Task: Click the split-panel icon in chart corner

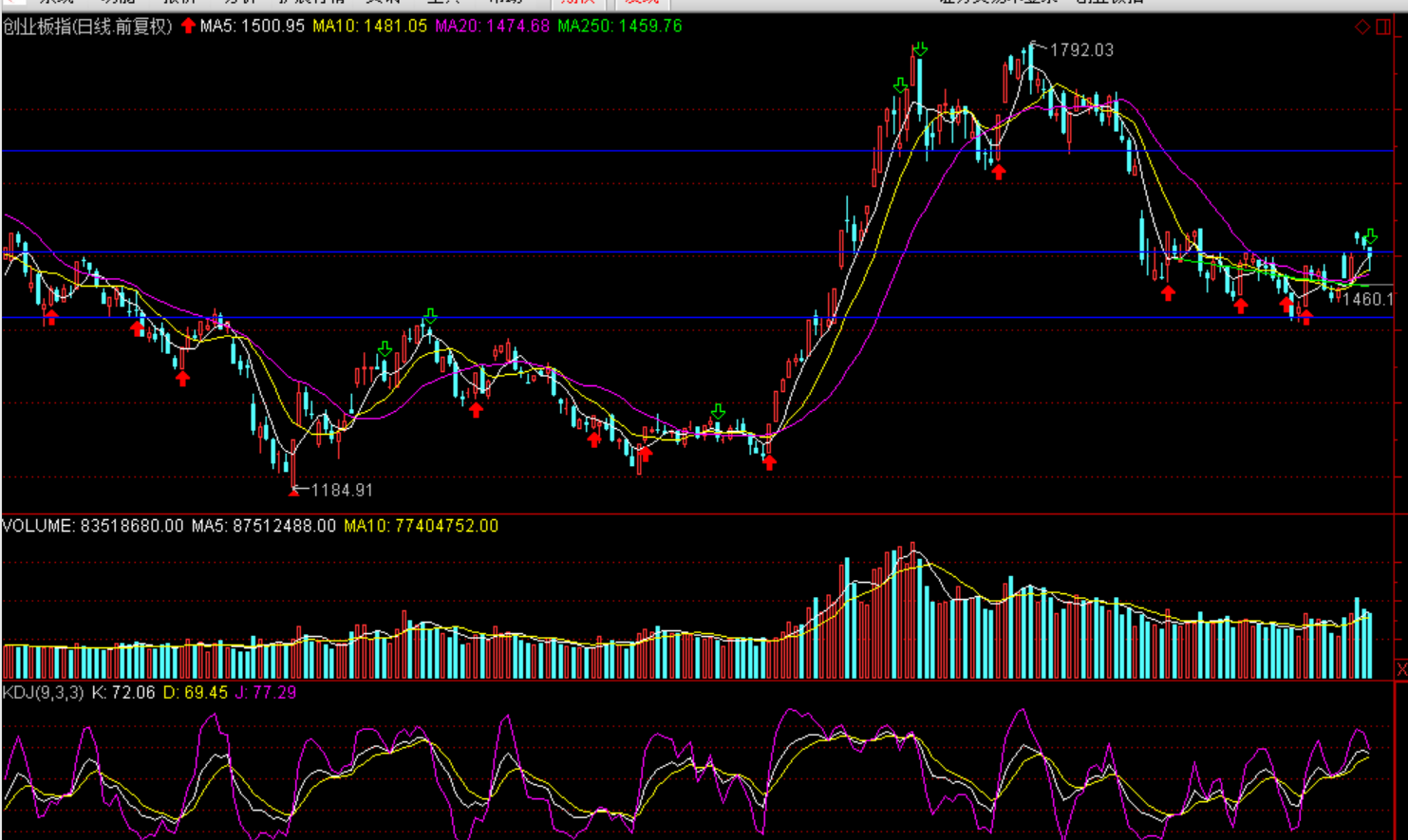Action: click(1383, 27)
